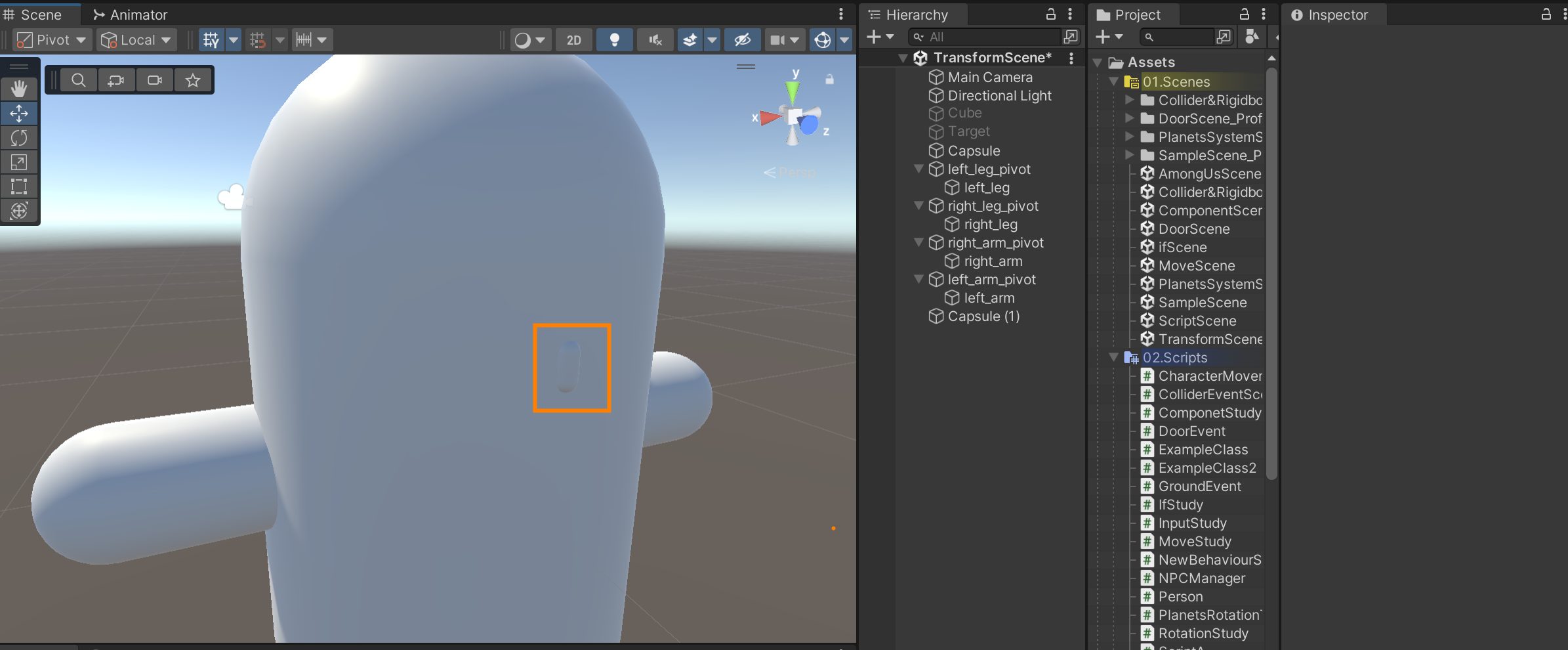Select the NPCManager script

point(1201,578)
